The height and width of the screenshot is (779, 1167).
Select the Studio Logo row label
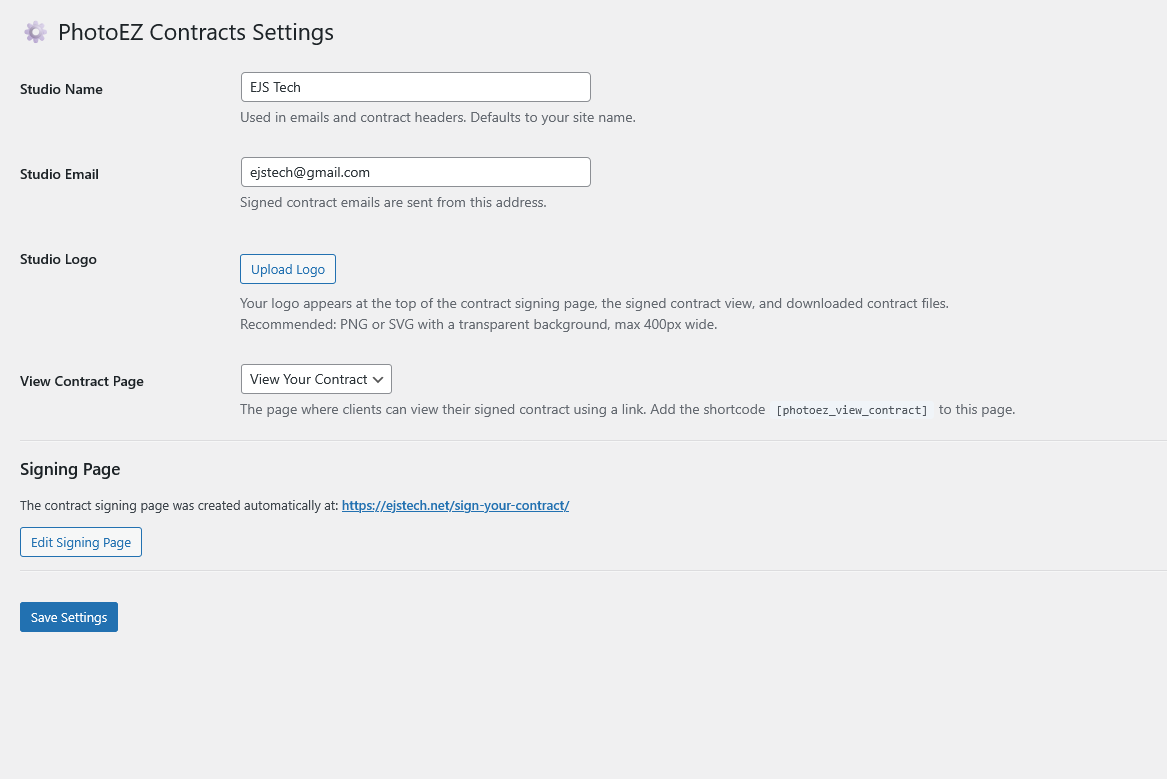click(x=58, y=259)
